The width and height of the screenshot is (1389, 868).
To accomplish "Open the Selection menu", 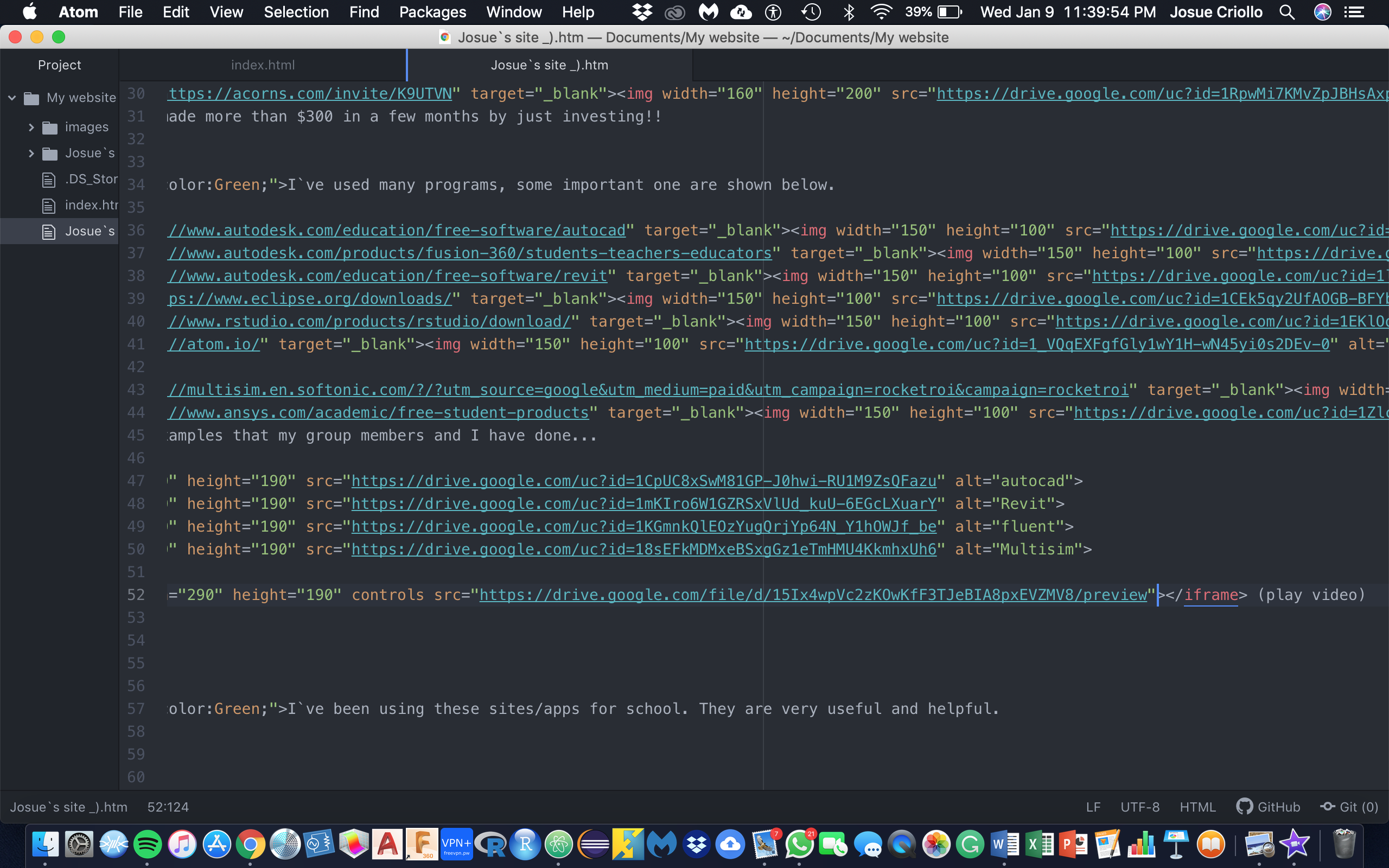I will click(296, 12).
